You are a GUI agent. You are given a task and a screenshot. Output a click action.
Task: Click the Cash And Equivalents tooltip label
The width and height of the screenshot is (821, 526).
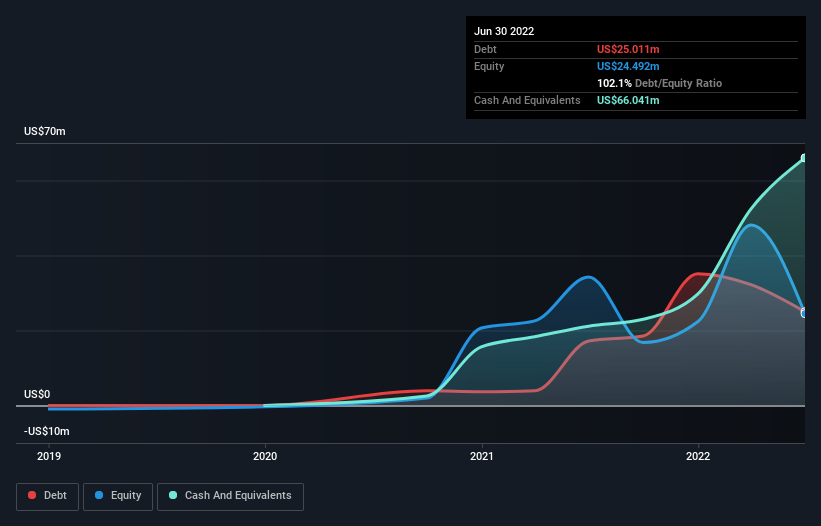527,100
